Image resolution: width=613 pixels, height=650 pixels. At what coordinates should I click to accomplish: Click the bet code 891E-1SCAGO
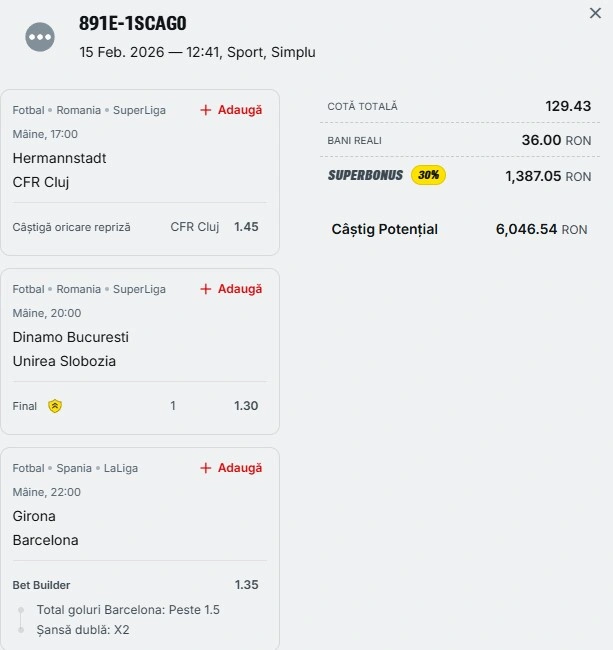point(133,24)
